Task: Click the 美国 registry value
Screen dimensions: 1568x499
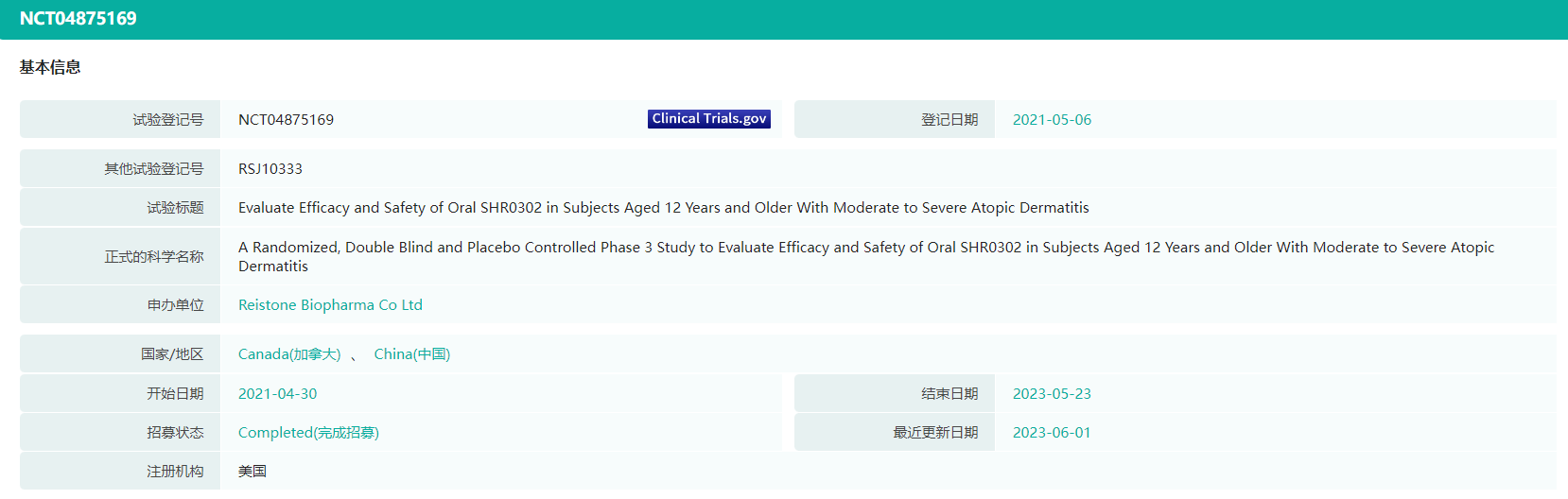Action: (253, 472)
